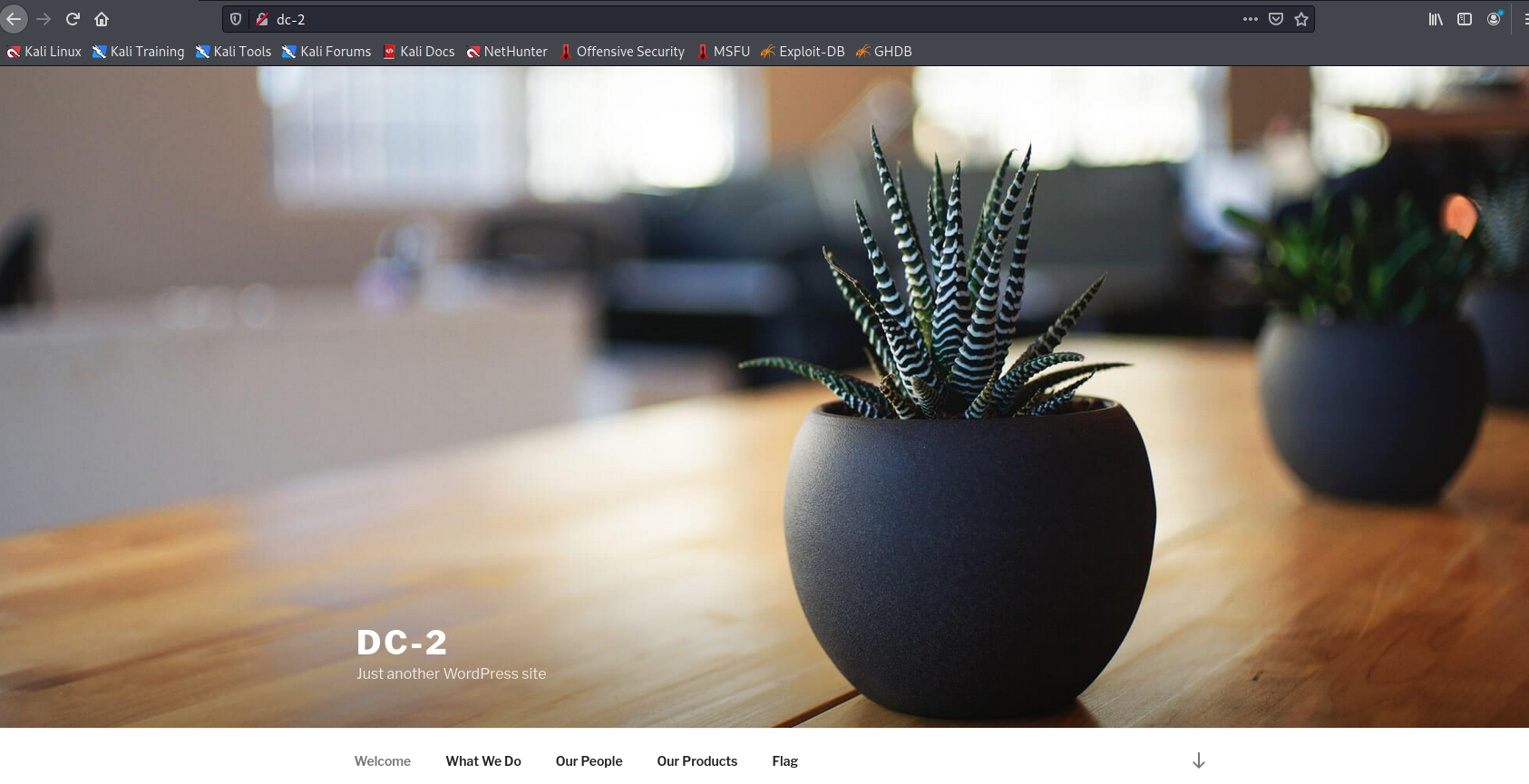Open Kali Forums bookmark
This screenshot has width=1529, height=784.
[326, 52]
